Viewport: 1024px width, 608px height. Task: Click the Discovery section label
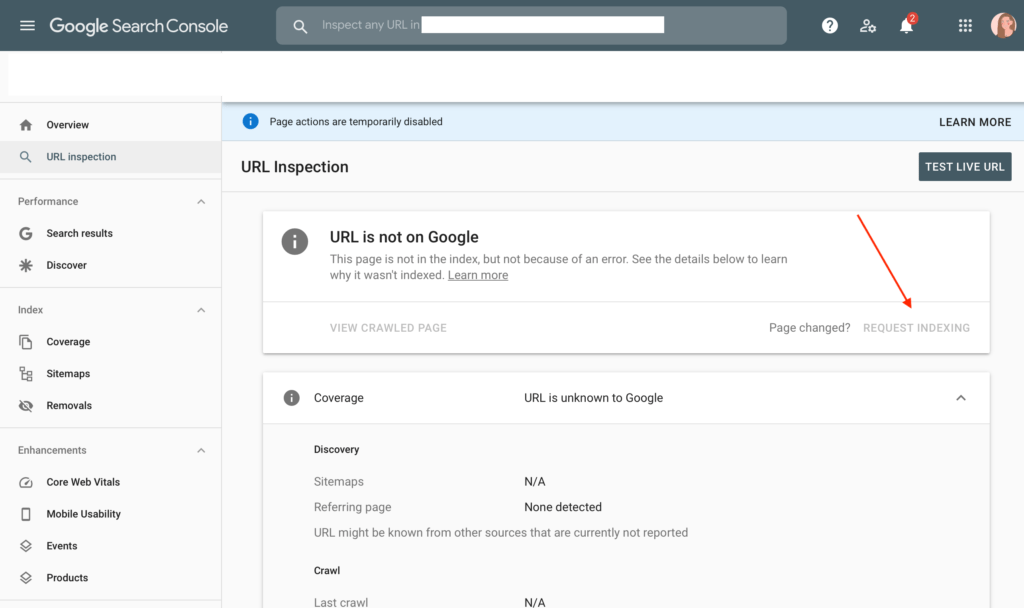(336, 449)
